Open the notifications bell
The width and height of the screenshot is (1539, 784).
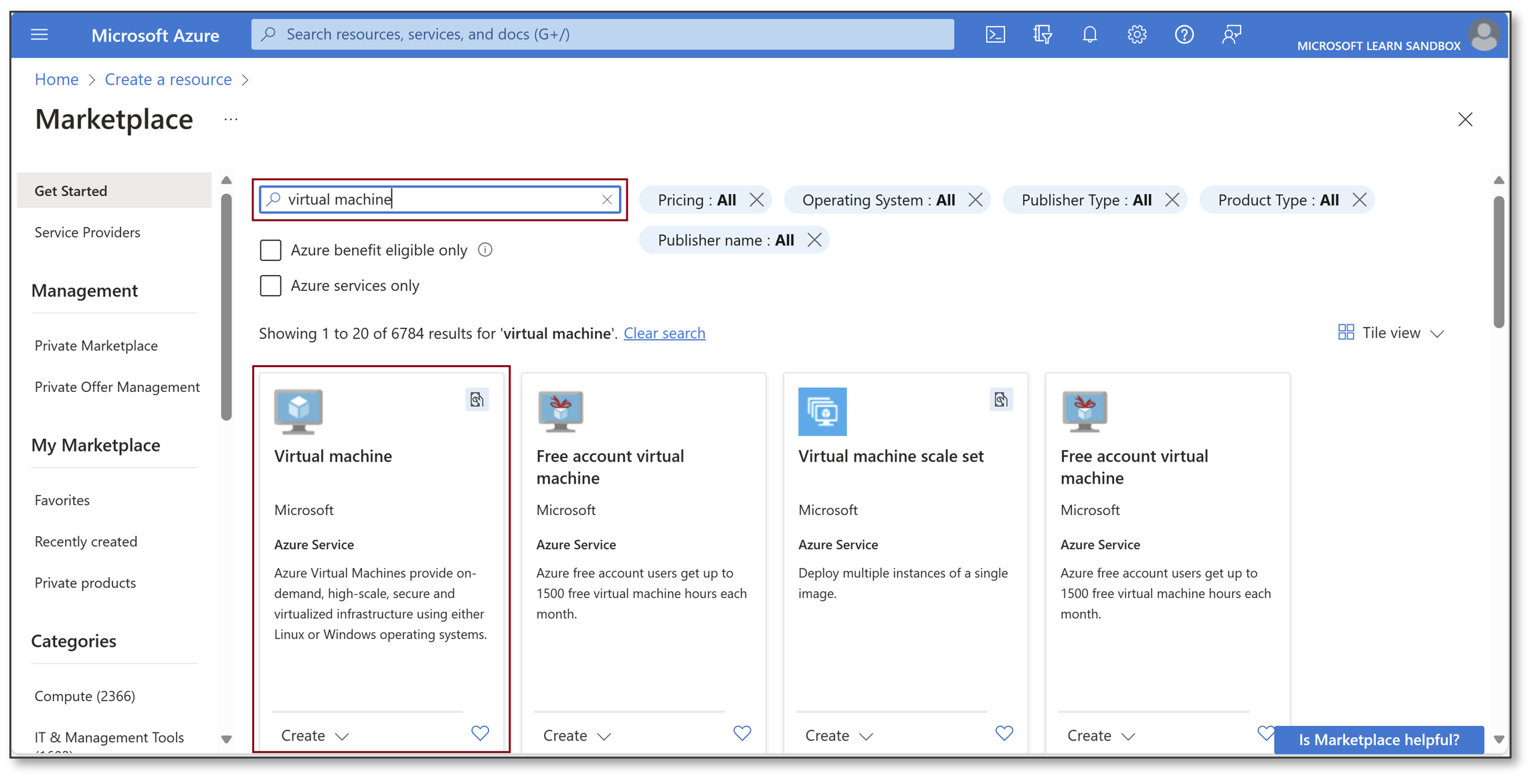[x=1089, y=34]
